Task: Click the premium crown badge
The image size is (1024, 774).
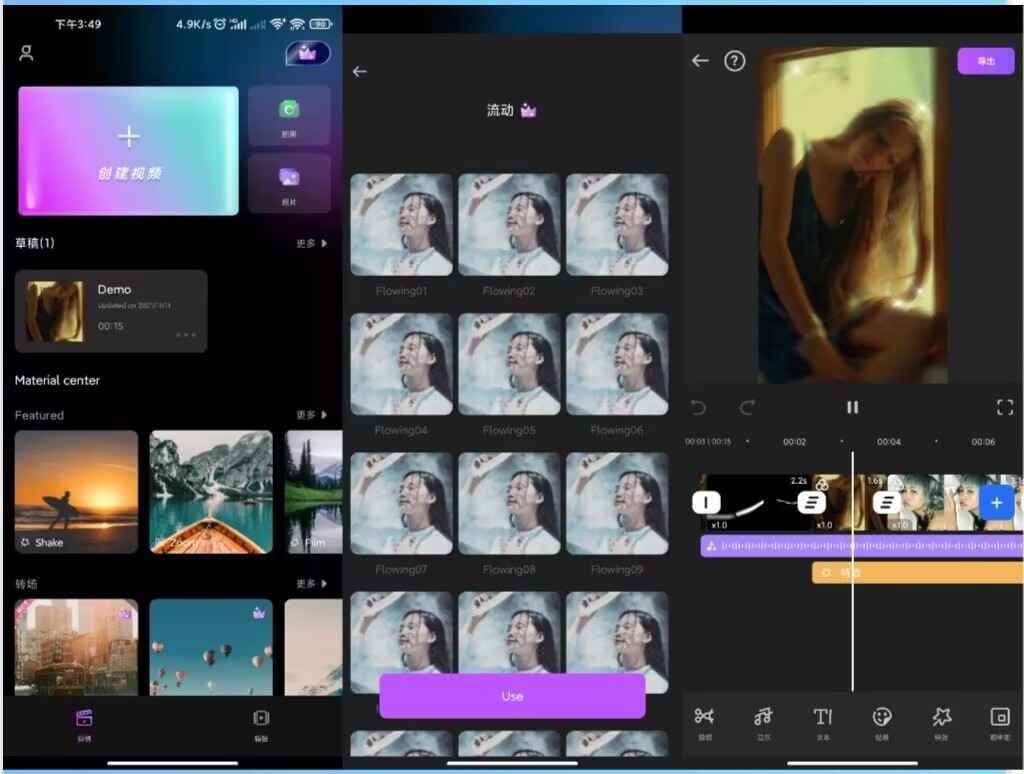Action: click(307, 53)
